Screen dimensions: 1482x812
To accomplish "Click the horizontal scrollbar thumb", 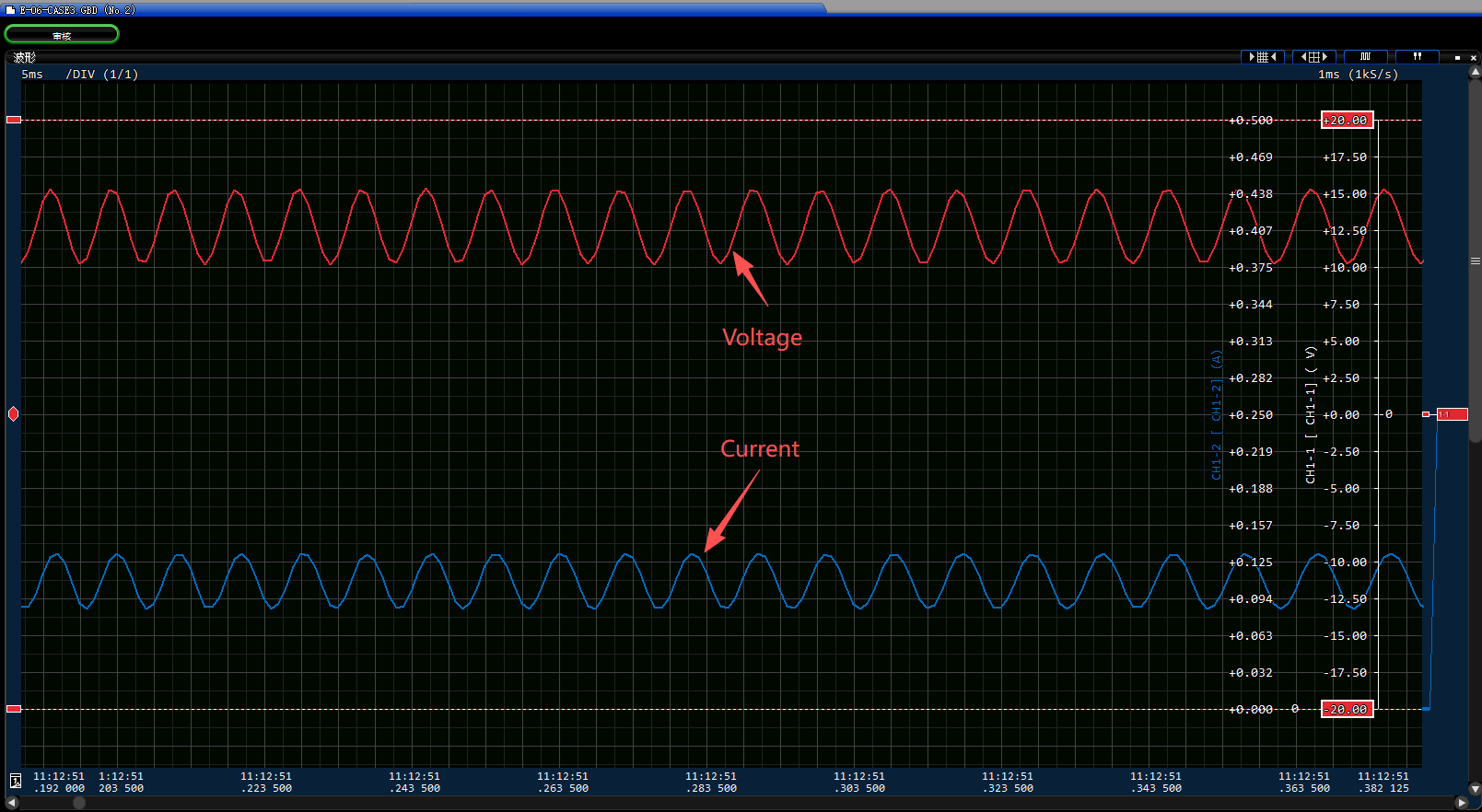I will pyautogui.click(x=79, y=803).
